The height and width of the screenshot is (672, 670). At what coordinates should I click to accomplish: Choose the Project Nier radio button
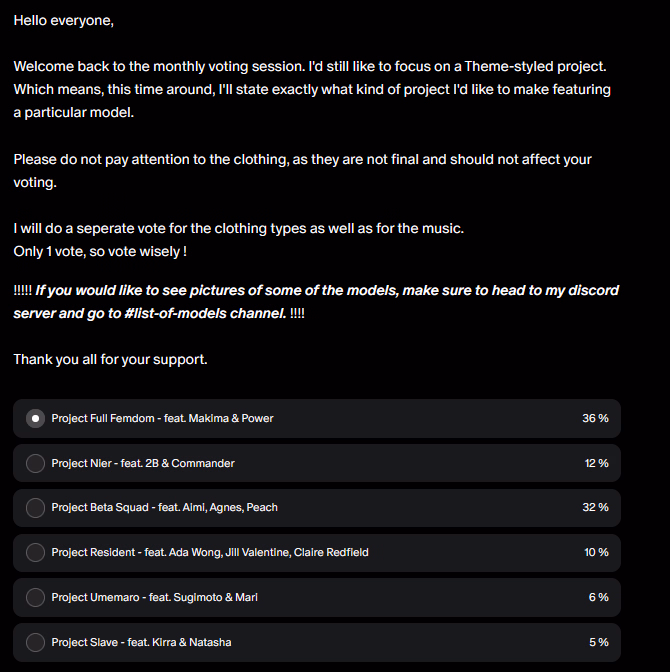coord(36,463)
